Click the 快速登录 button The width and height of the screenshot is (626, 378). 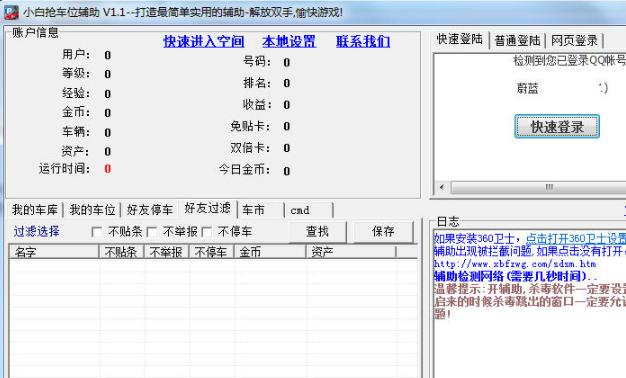coord(557,127)
